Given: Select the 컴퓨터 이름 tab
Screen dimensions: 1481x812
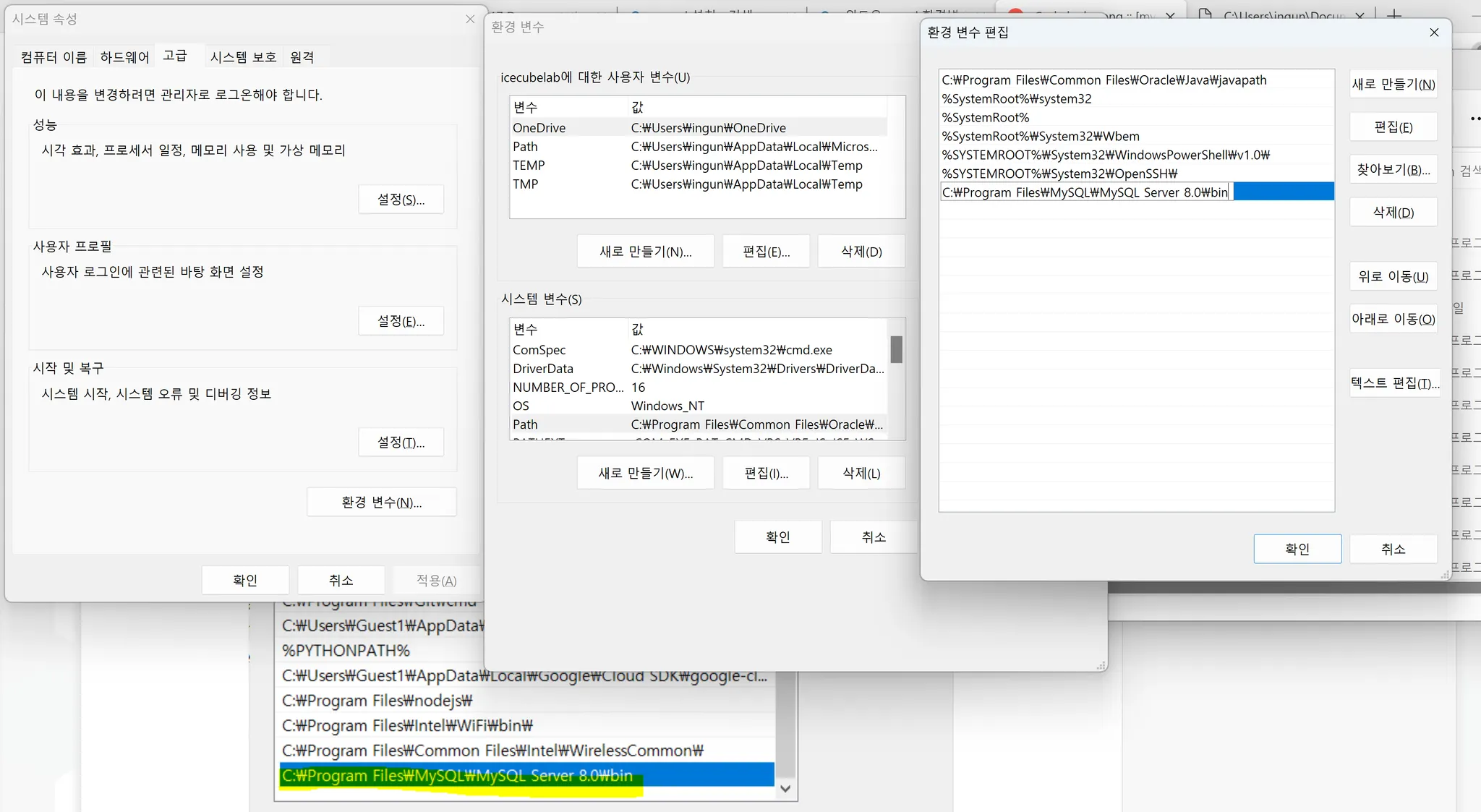Looking at the screenshot, I should 54,57.
